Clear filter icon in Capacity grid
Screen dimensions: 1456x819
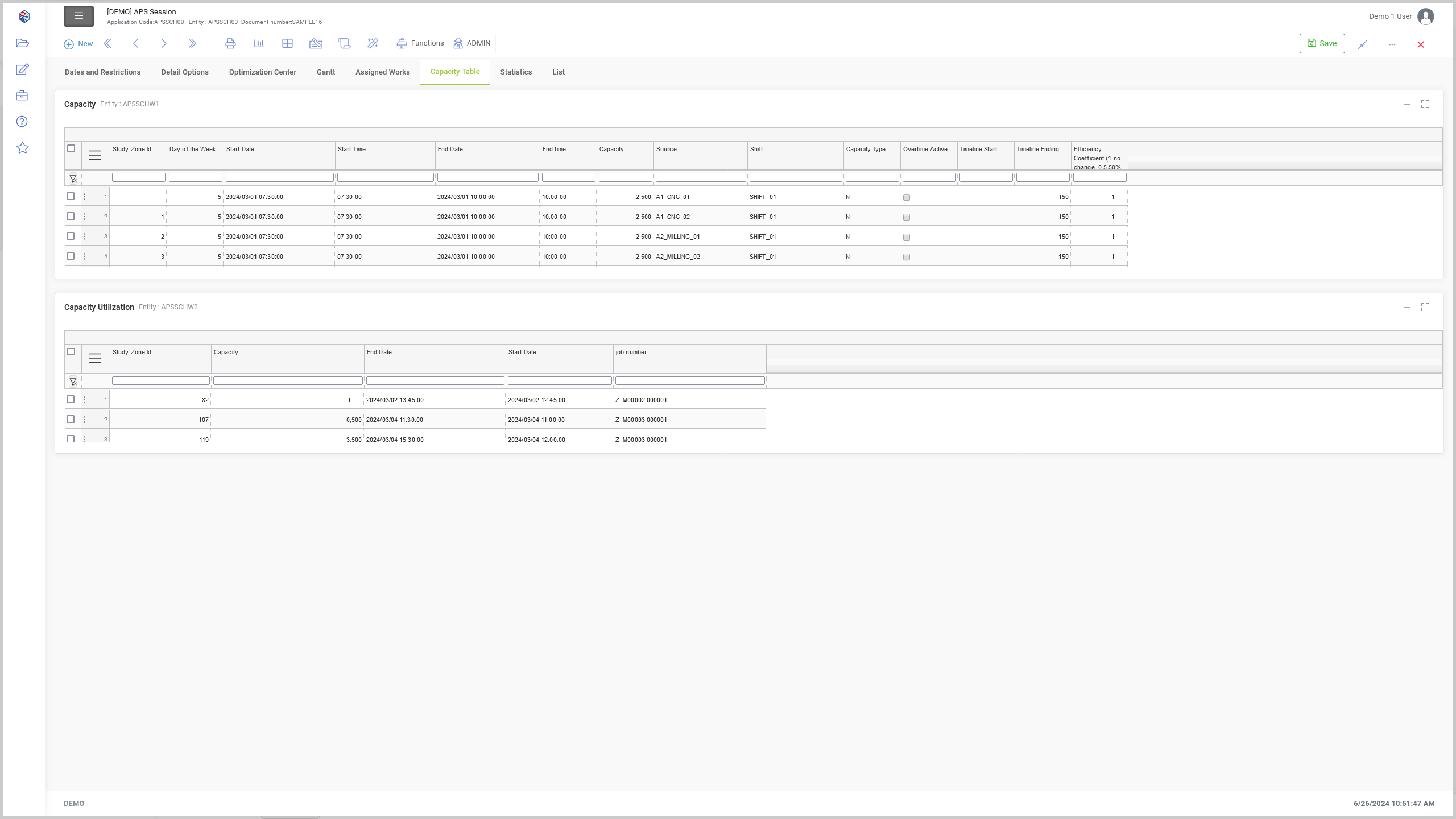[x=73, y=179]
